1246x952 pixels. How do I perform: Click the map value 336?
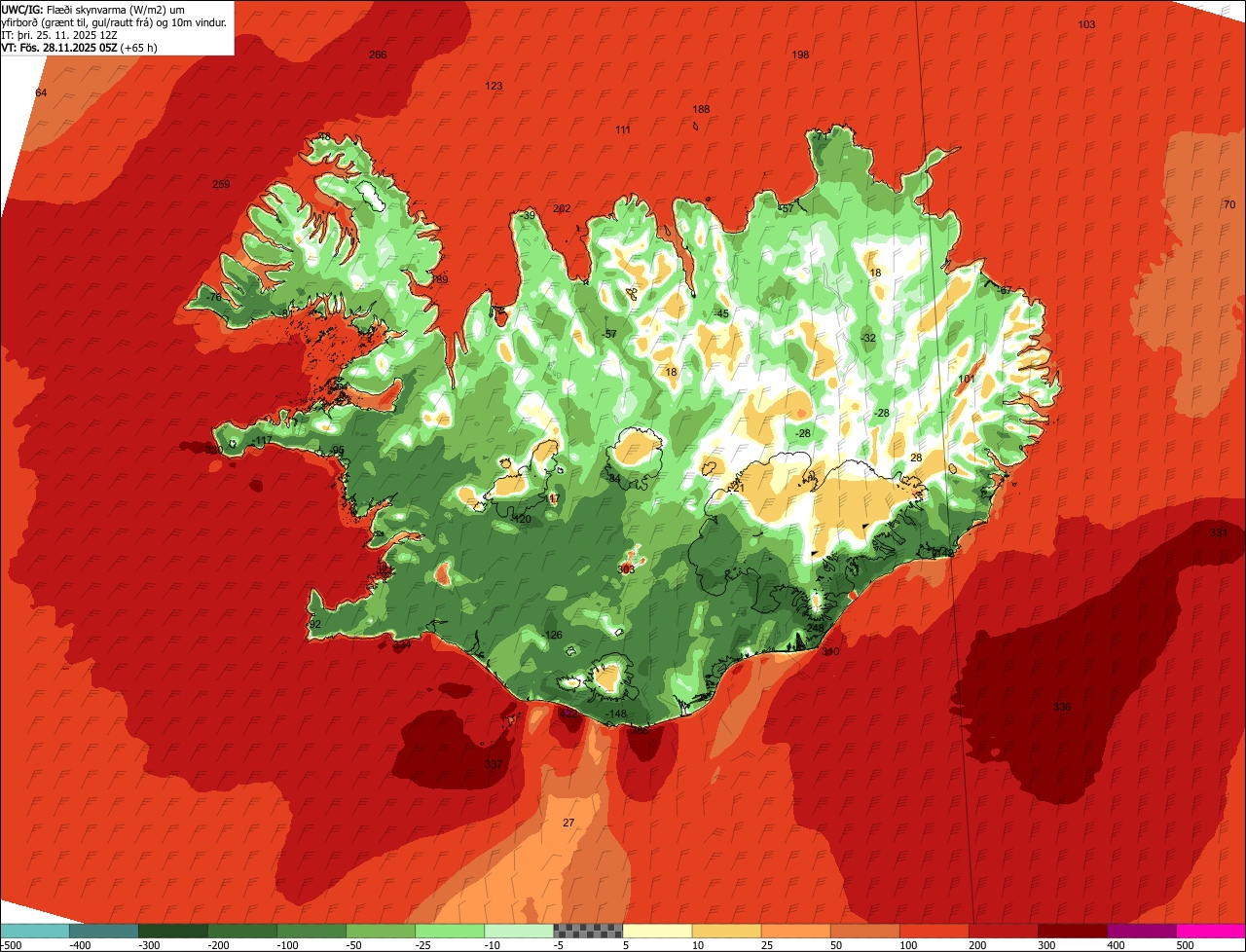1062,707
